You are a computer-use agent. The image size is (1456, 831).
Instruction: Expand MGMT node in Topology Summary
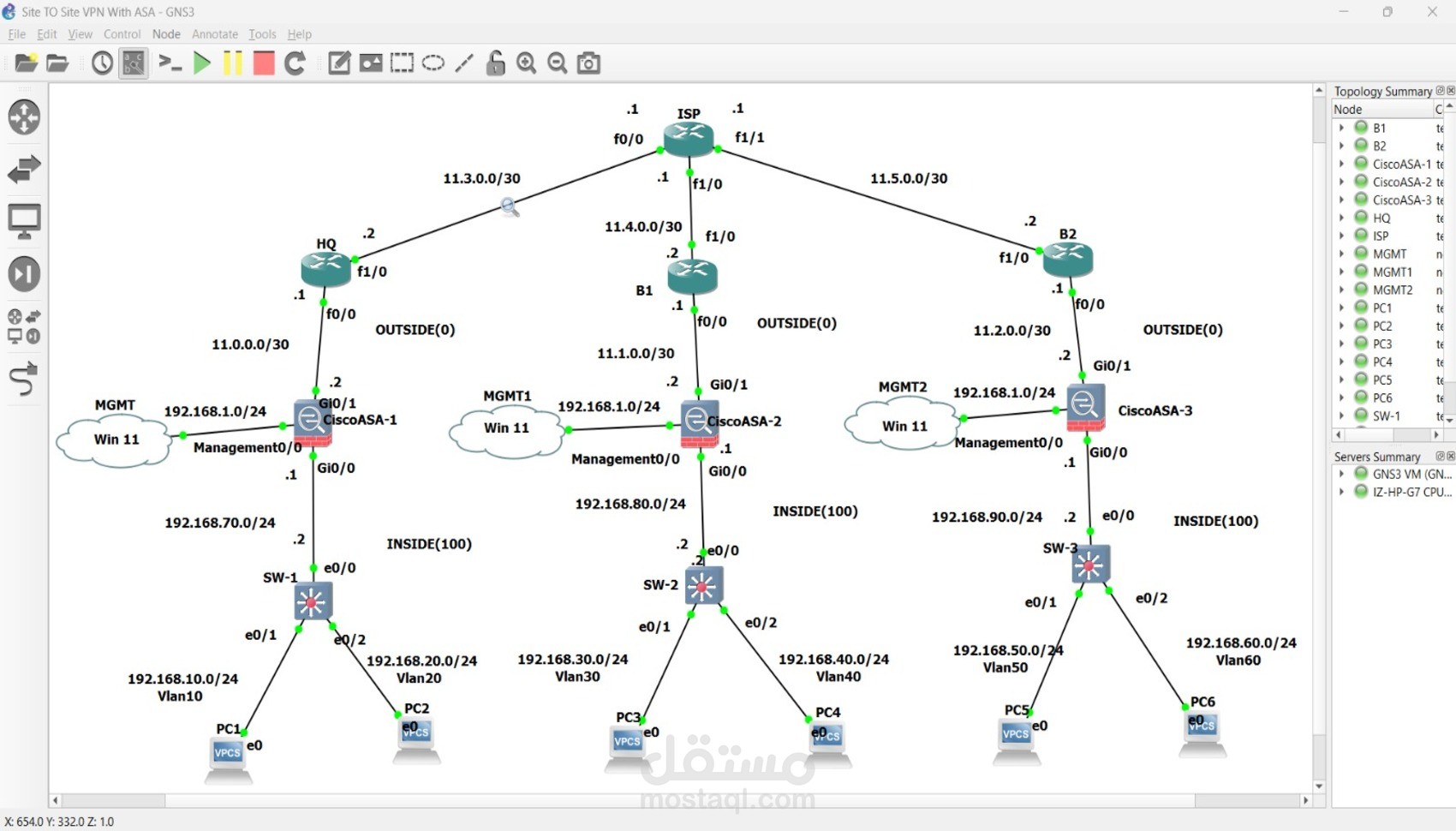[1341, 254]
